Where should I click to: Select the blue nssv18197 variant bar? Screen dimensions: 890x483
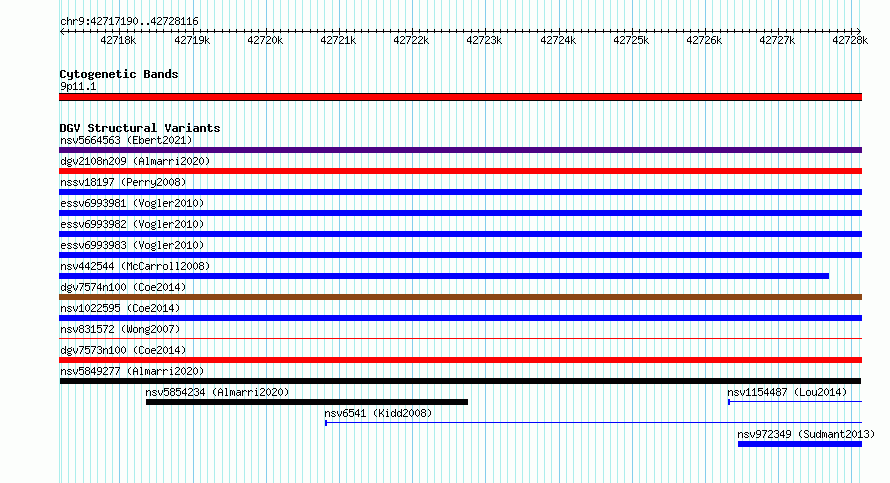point(460,192)
